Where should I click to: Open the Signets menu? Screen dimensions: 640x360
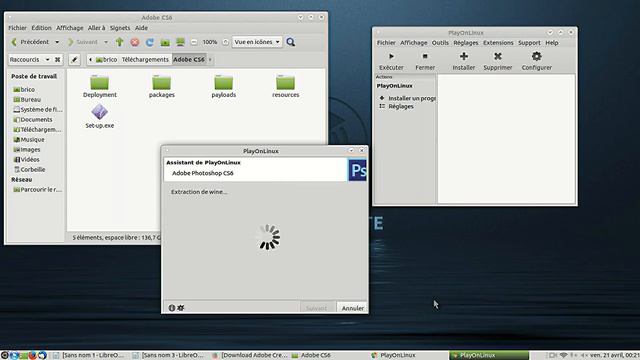(x=120, y=28)
